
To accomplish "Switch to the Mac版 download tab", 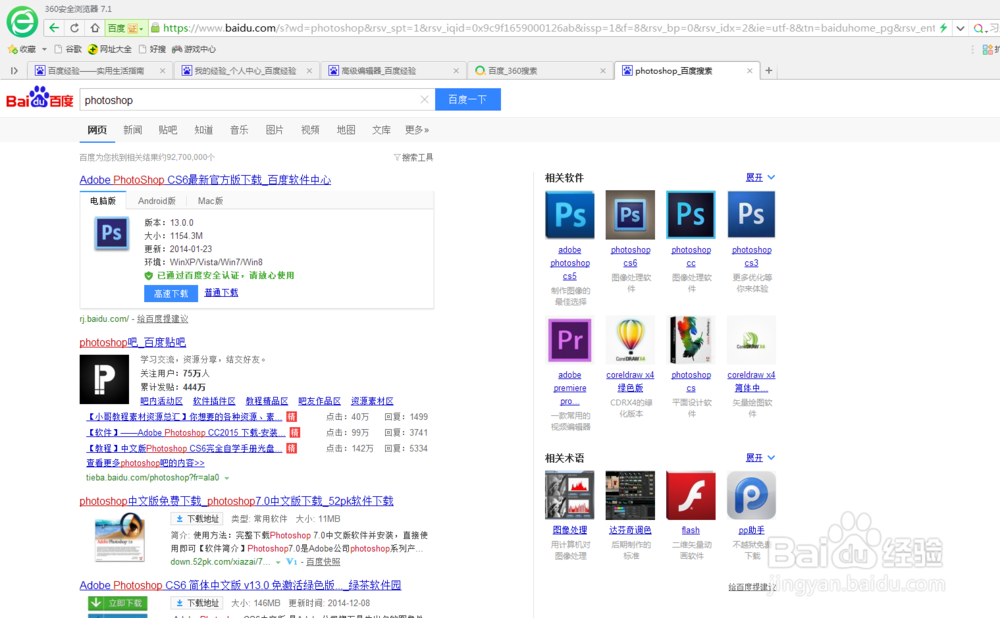I will (x=210, y=201).
